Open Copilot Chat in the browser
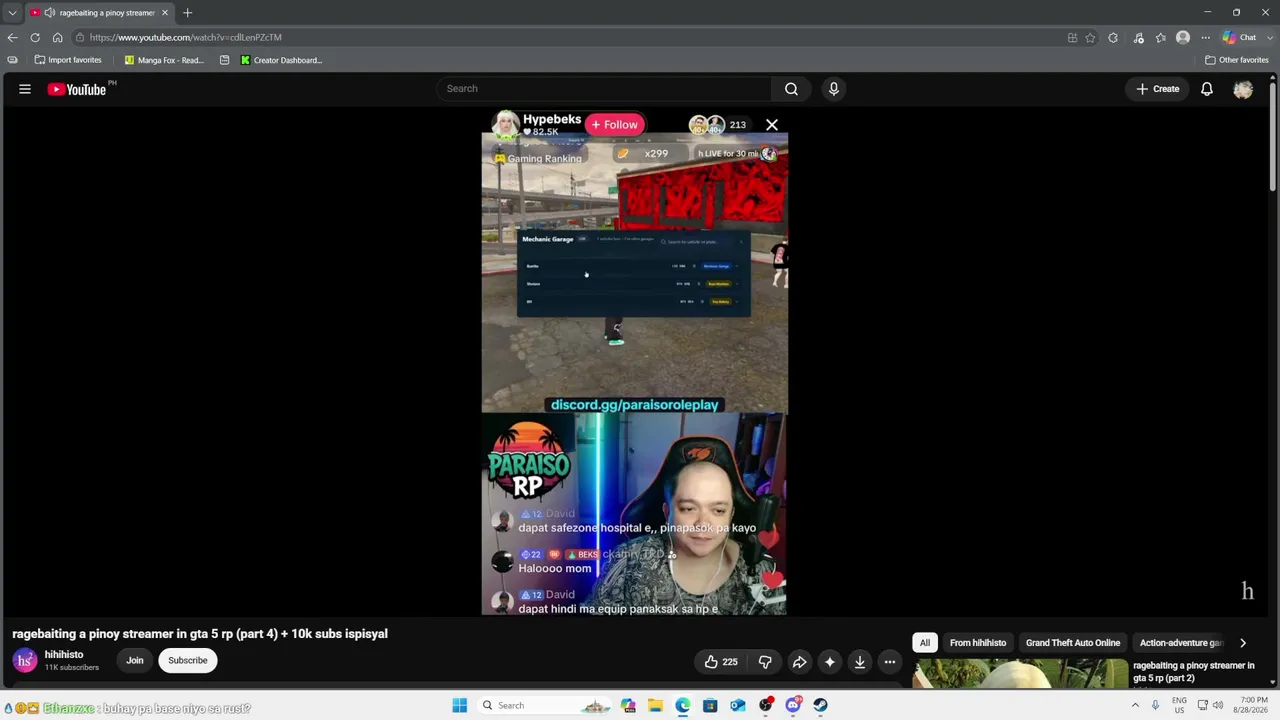The image size is (1280, 720). tap(1239, 38)
